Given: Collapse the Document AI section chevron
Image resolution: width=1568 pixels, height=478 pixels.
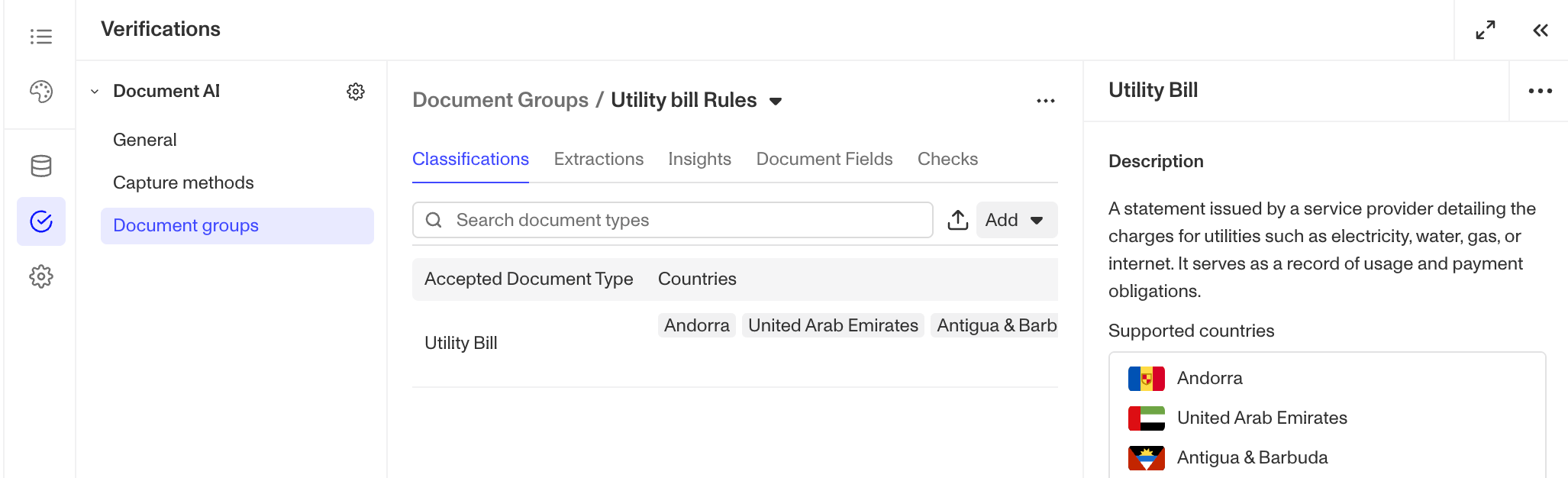Looking at the screenshot, I should point(95,92).
